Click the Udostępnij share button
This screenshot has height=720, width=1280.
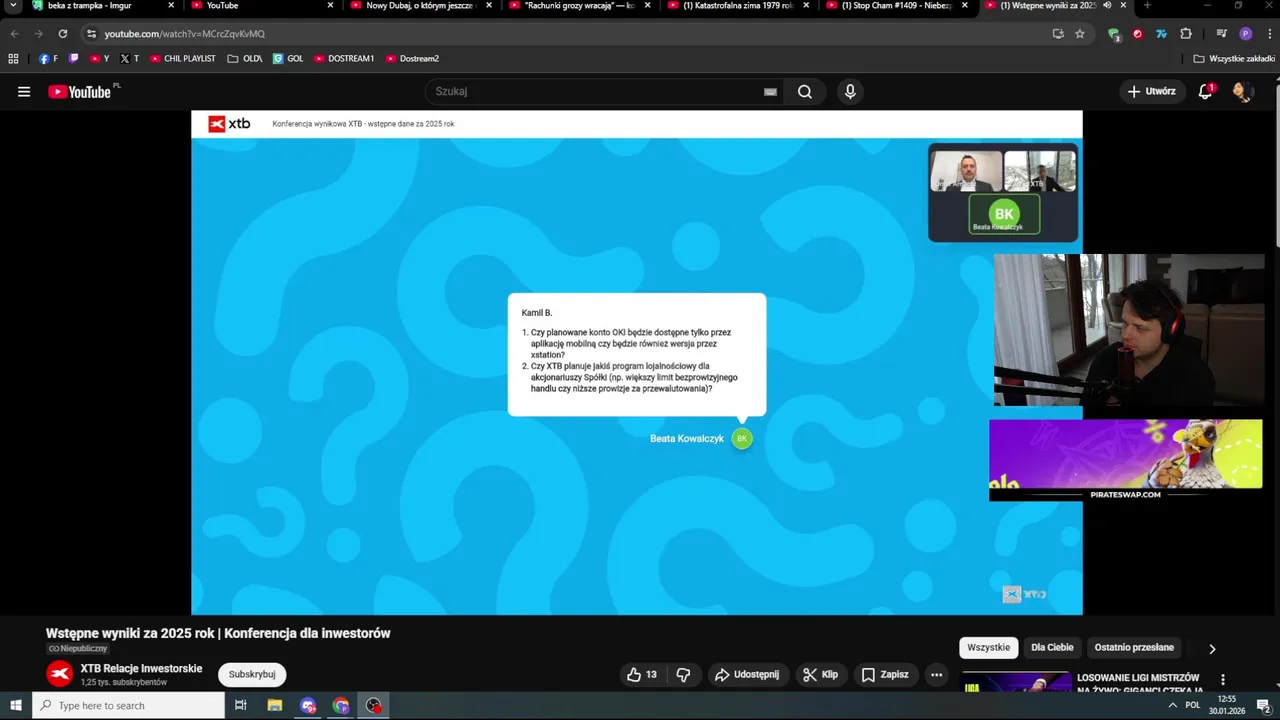(747, 675)
